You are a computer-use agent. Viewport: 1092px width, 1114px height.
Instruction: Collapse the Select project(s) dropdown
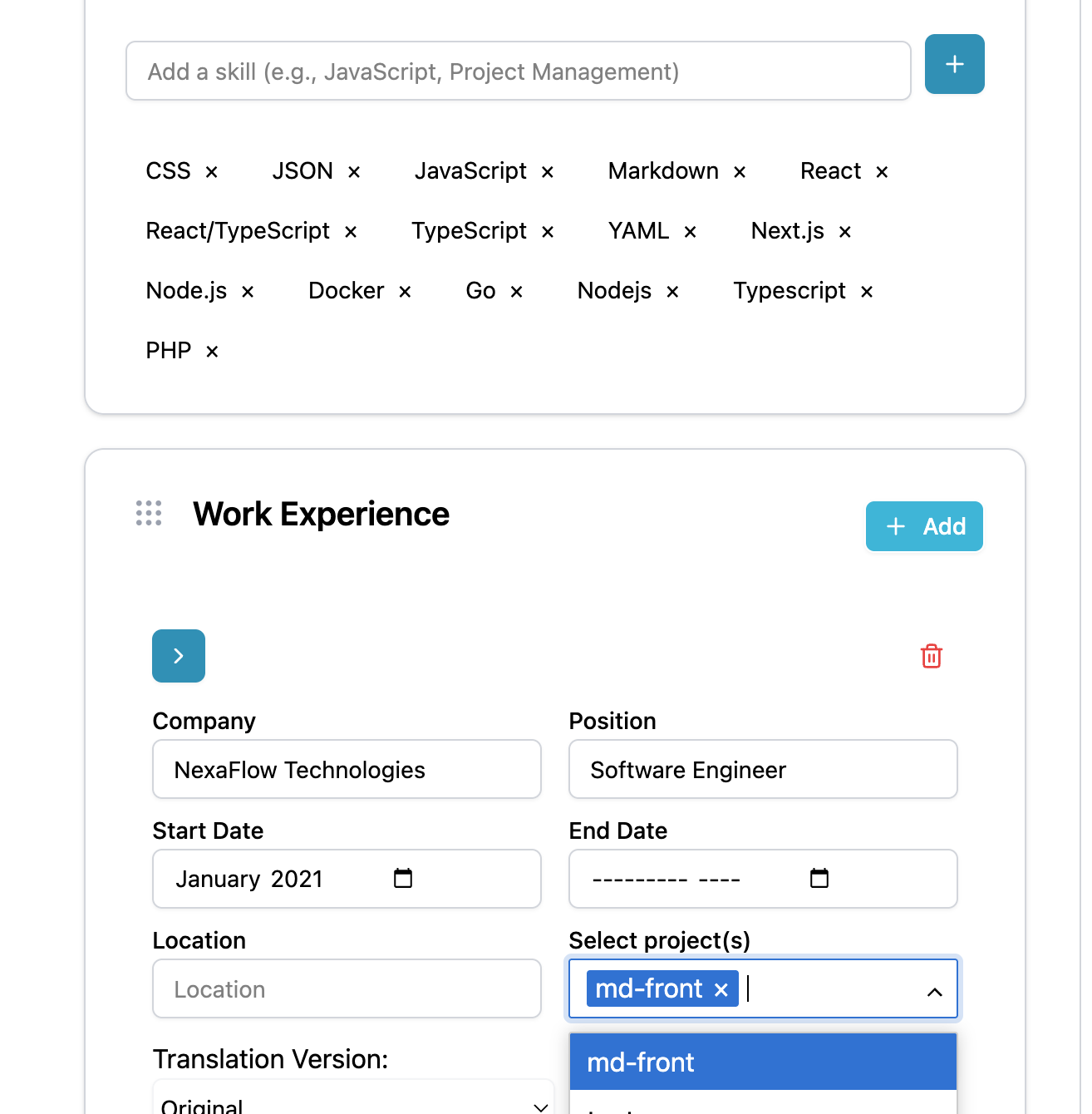click(x=934, y=989)
